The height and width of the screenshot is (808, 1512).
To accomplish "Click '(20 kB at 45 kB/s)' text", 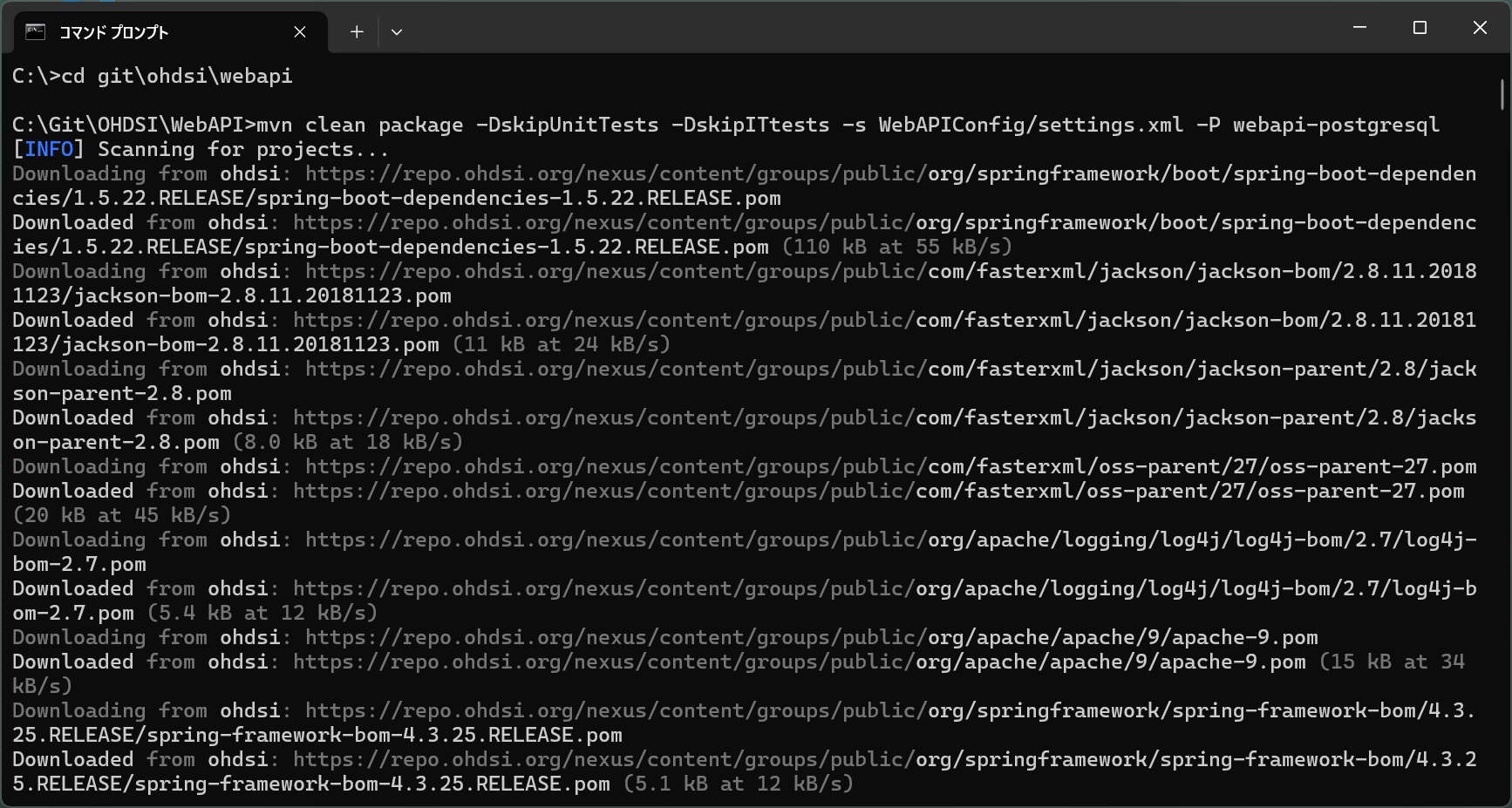I will pos(122,515).
